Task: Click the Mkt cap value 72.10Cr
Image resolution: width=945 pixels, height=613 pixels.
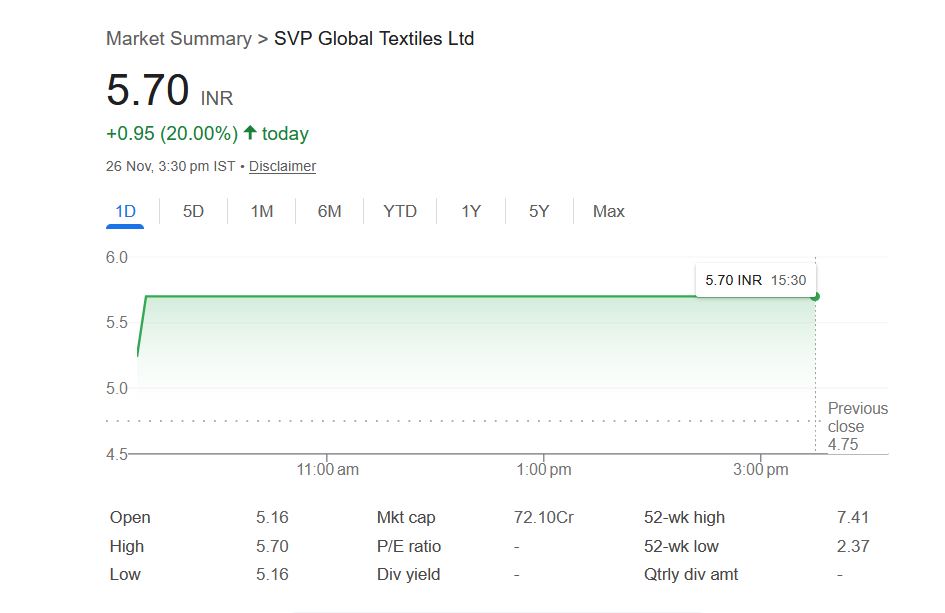Action: (543, 517)
